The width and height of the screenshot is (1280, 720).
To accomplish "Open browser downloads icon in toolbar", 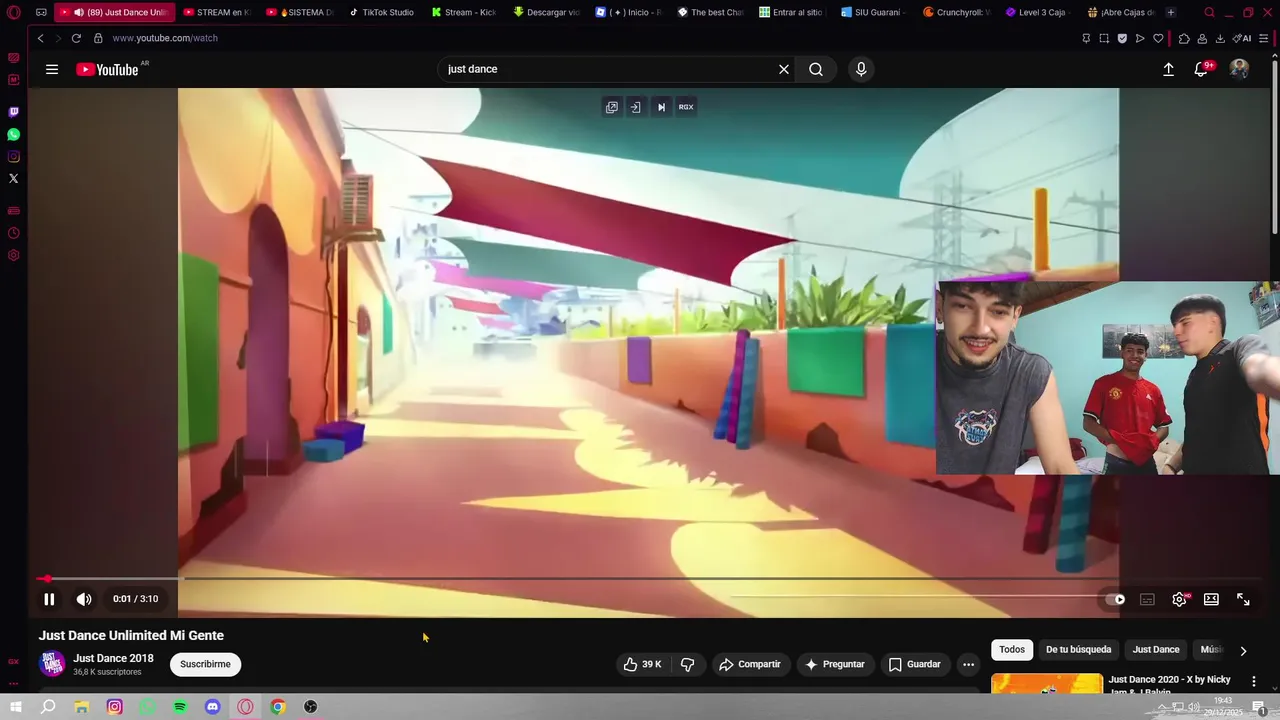I will [x=1220, y=38].
